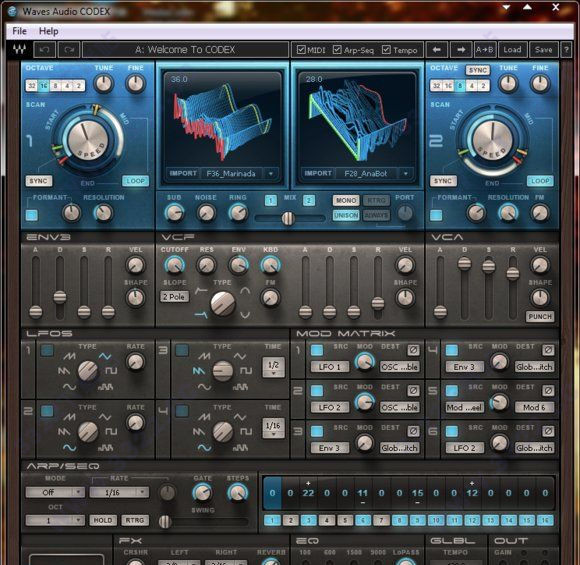Click the A→B copy button

pyautogui.click(x=485, y=50)
